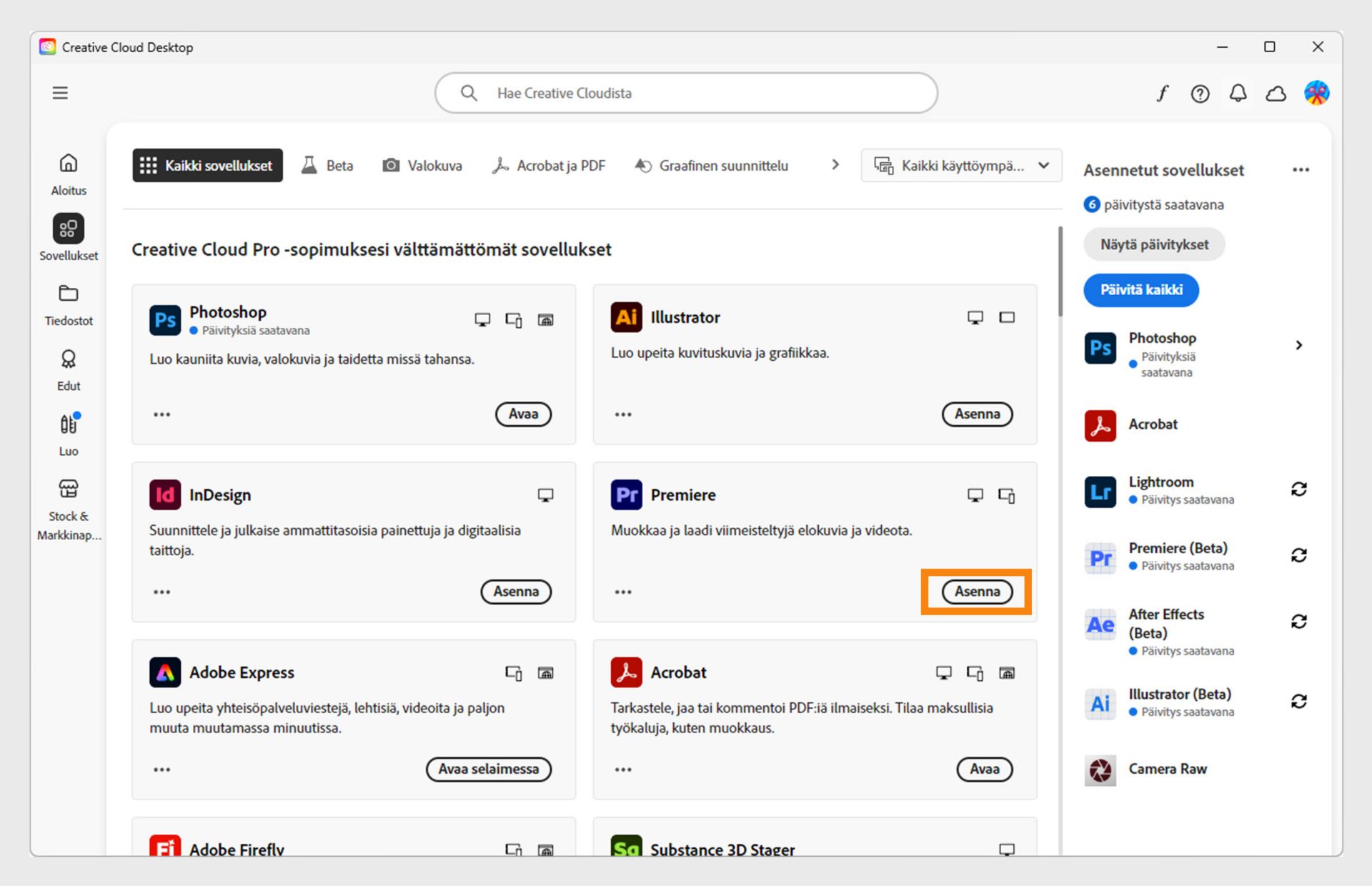Viewport: 1372px width, 886px height.
Task: Switch to Acrobat ja PDF tab
Action: click(549, 165)
